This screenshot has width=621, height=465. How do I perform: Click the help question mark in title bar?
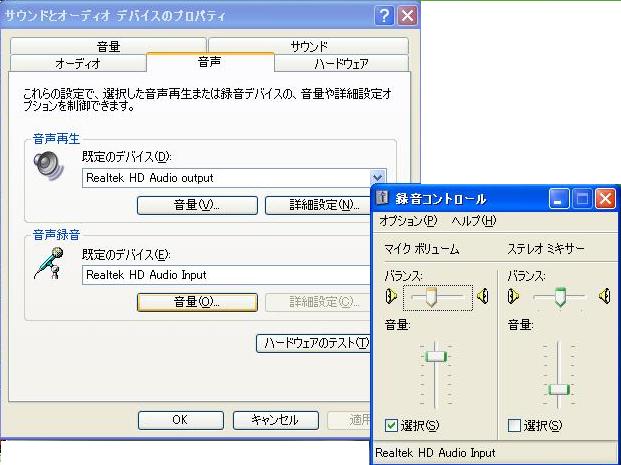384,16
